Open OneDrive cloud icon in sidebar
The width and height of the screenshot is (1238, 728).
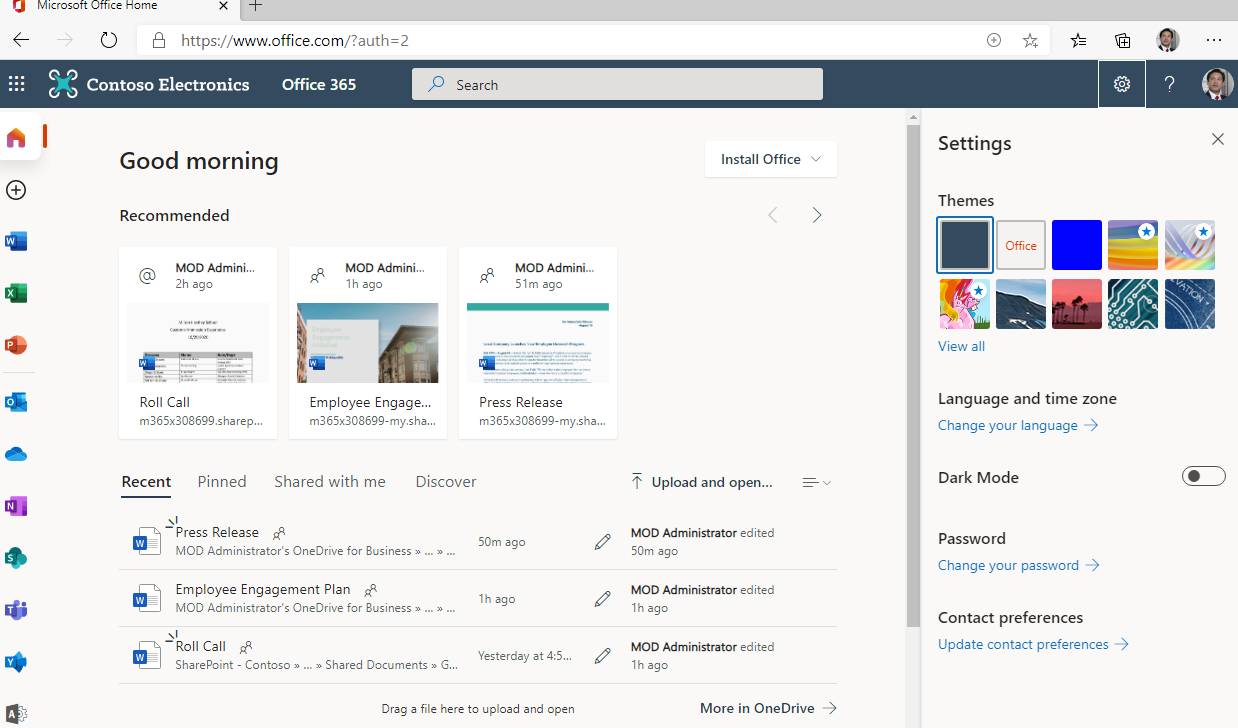16,454
